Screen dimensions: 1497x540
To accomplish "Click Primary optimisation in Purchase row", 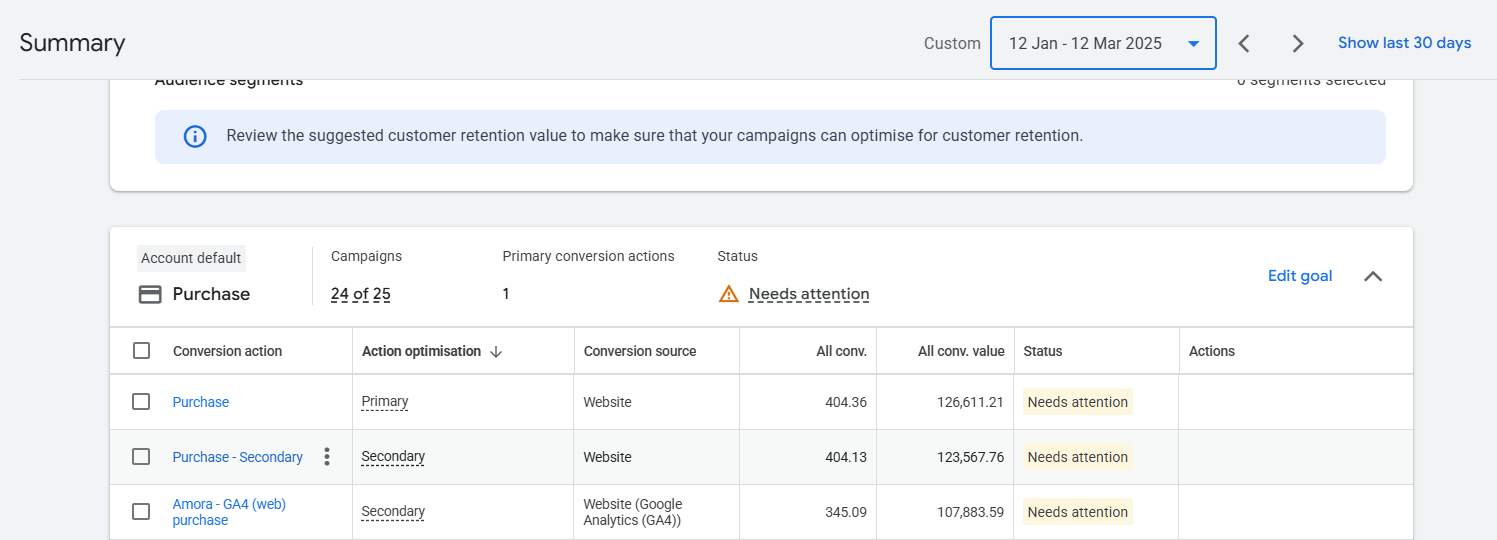I will 385,402.
